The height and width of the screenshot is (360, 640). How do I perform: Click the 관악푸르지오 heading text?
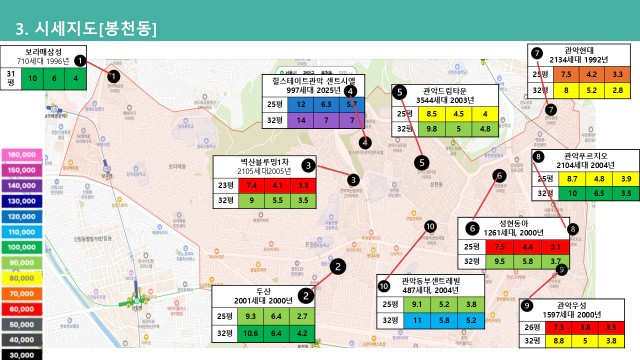586,156
